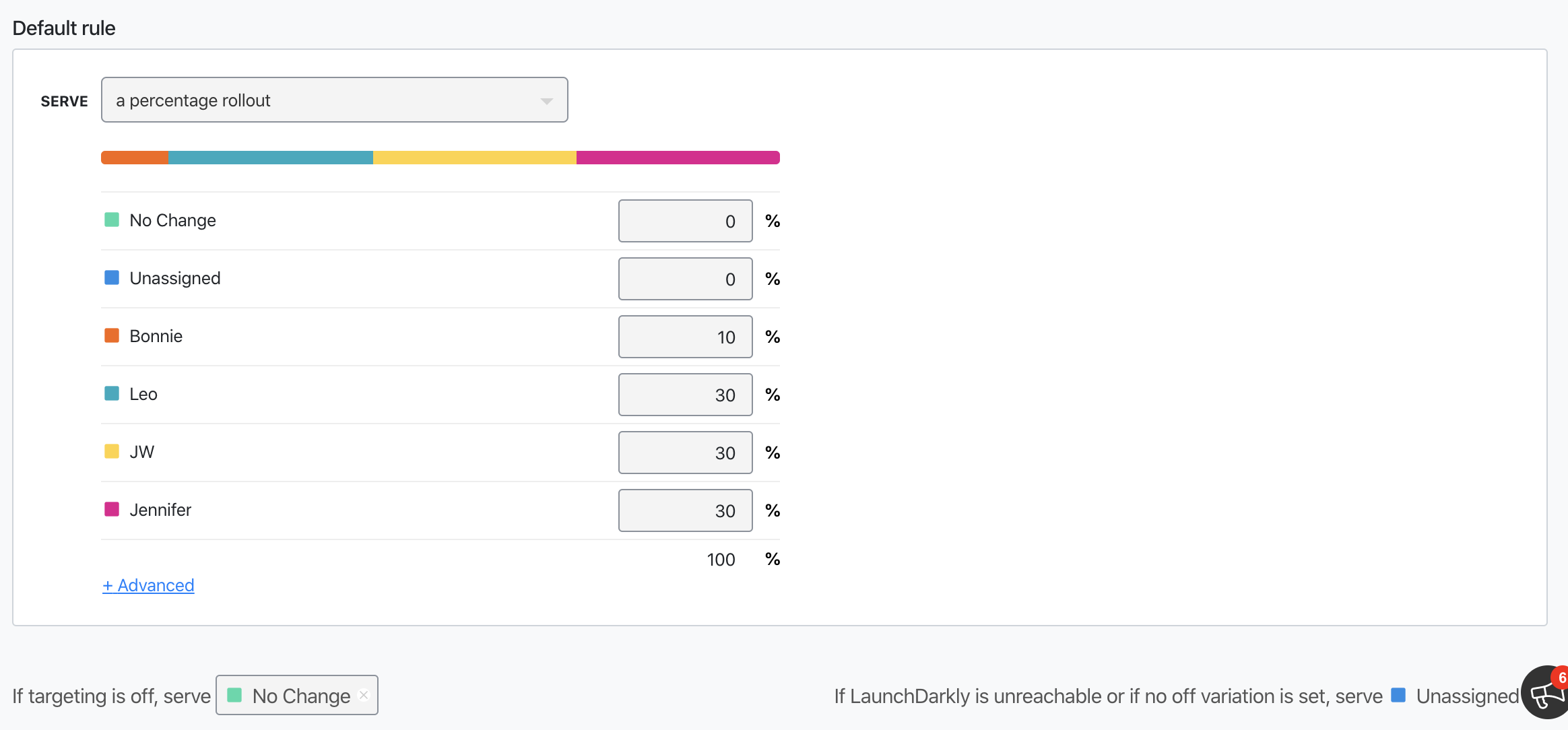Click the orange swatch beside Bonnie
The image size is (1568, 730).
click(111, 335)
